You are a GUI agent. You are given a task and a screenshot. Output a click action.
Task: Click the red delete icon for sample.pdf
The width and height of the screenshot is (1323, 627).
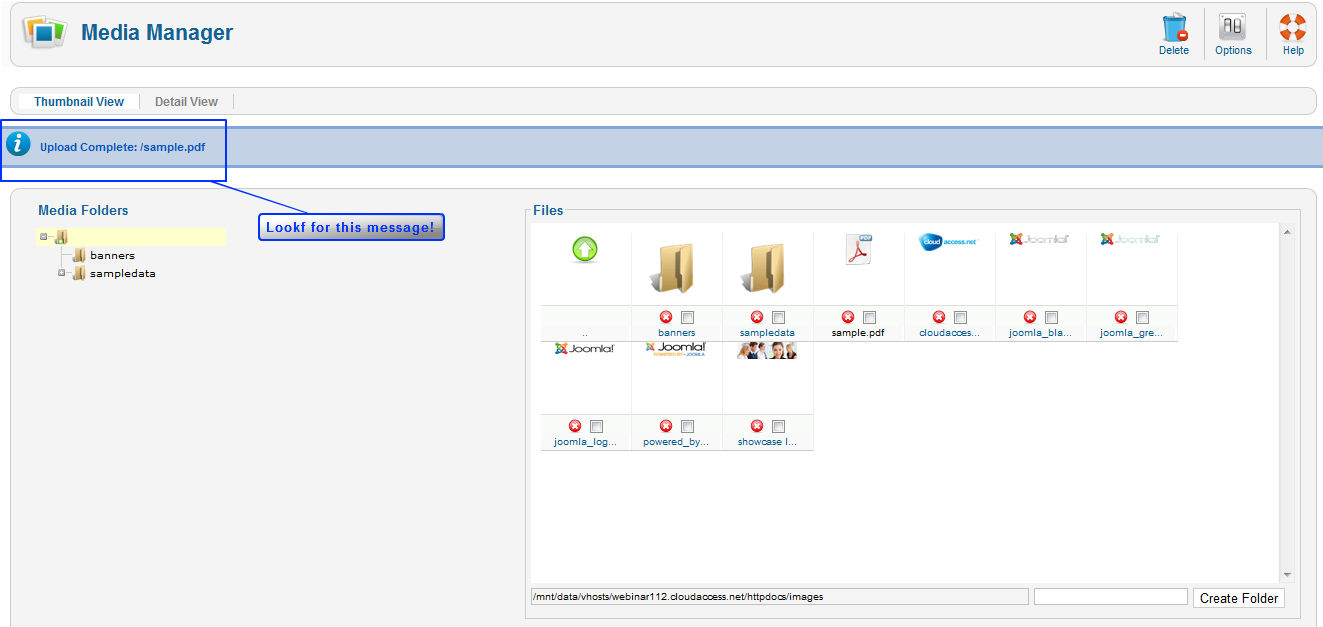click(848, 317)
